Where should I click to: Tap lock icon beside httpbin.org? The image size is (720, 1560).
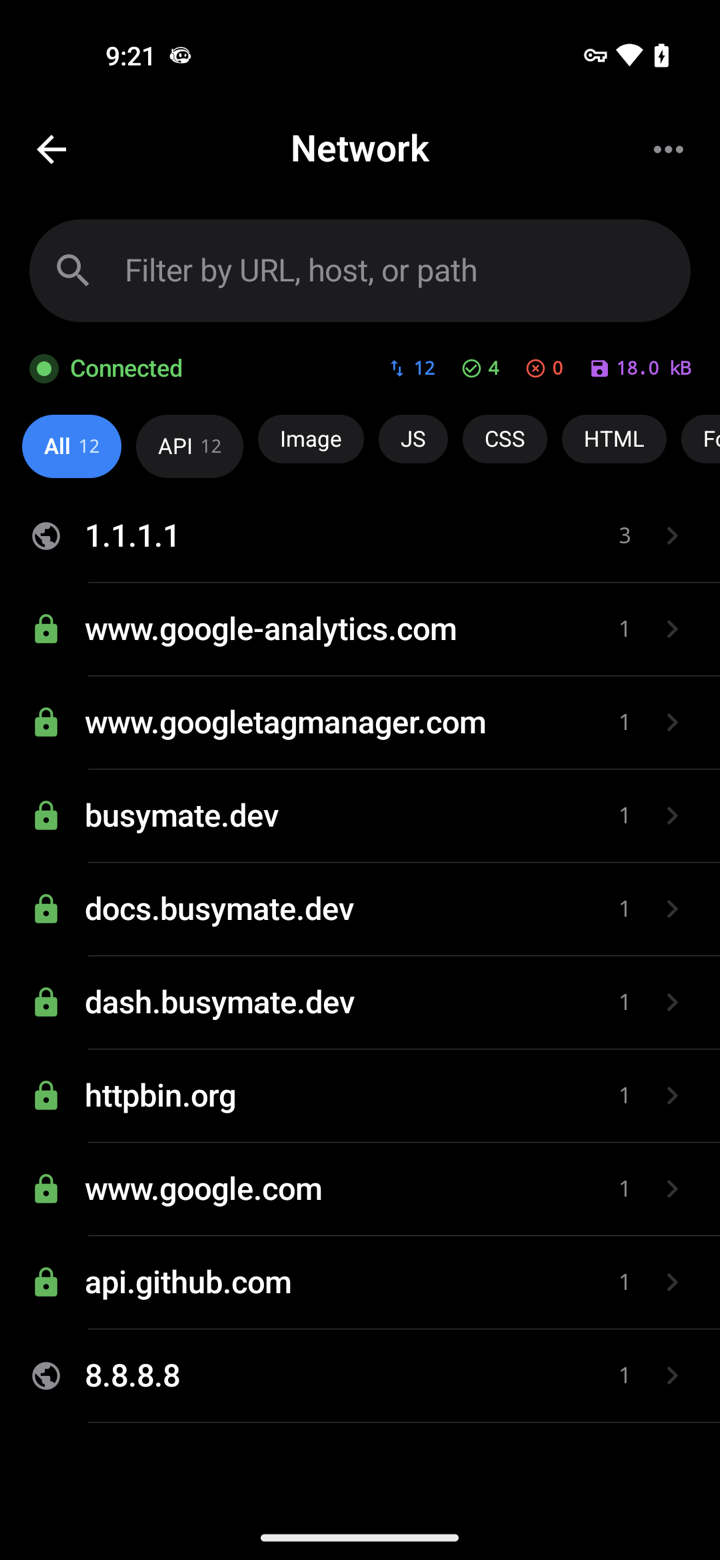click(46, 1096)
